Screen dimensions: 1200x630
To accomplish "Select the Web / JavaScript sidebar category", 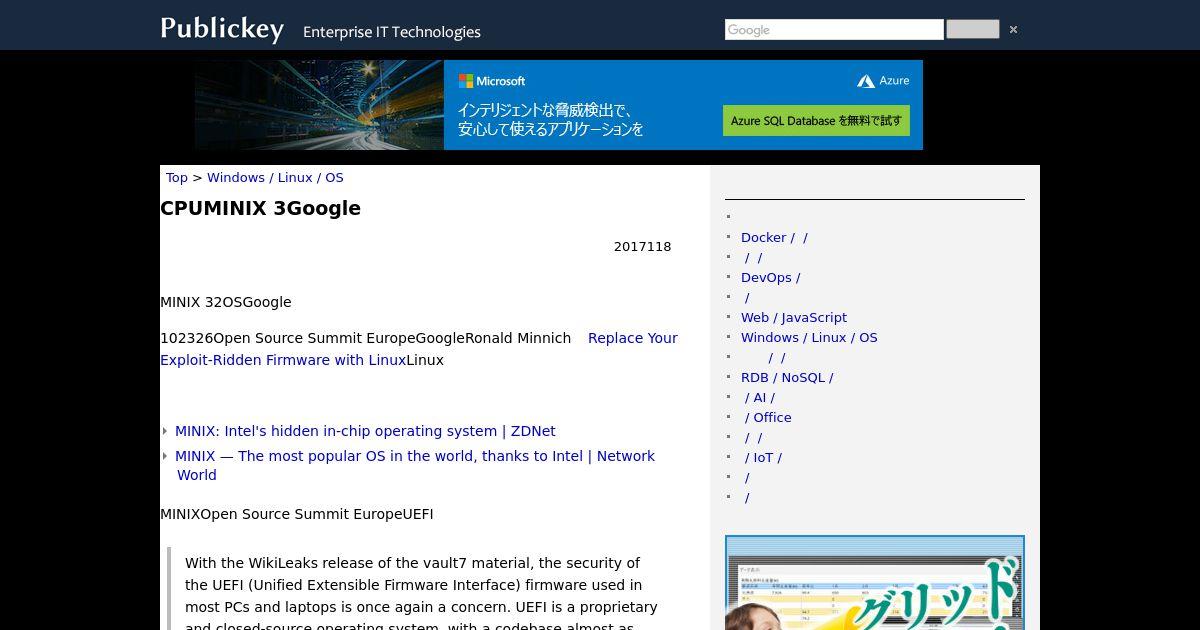I will (794, 317).
